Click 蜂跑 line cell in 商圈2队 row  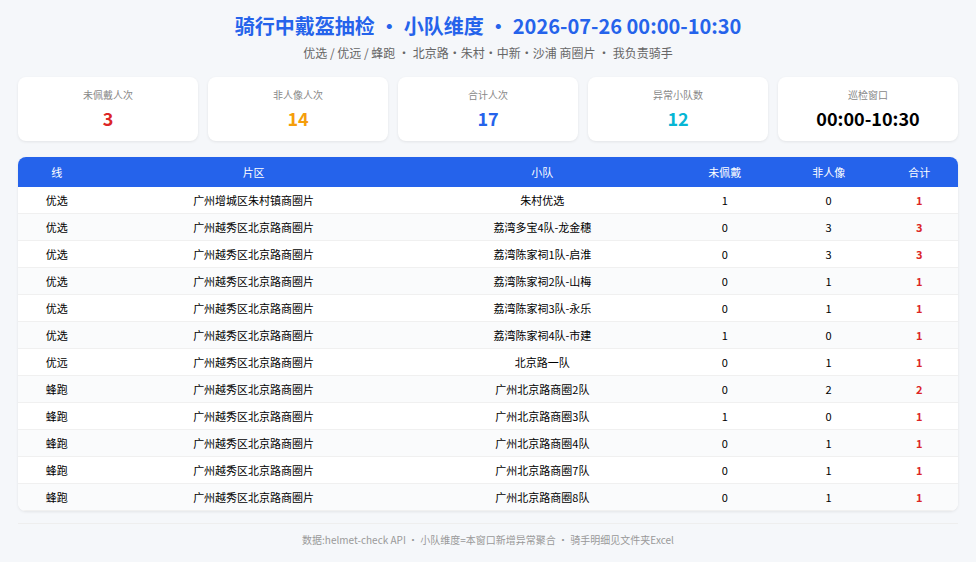[x=57, y=390]
